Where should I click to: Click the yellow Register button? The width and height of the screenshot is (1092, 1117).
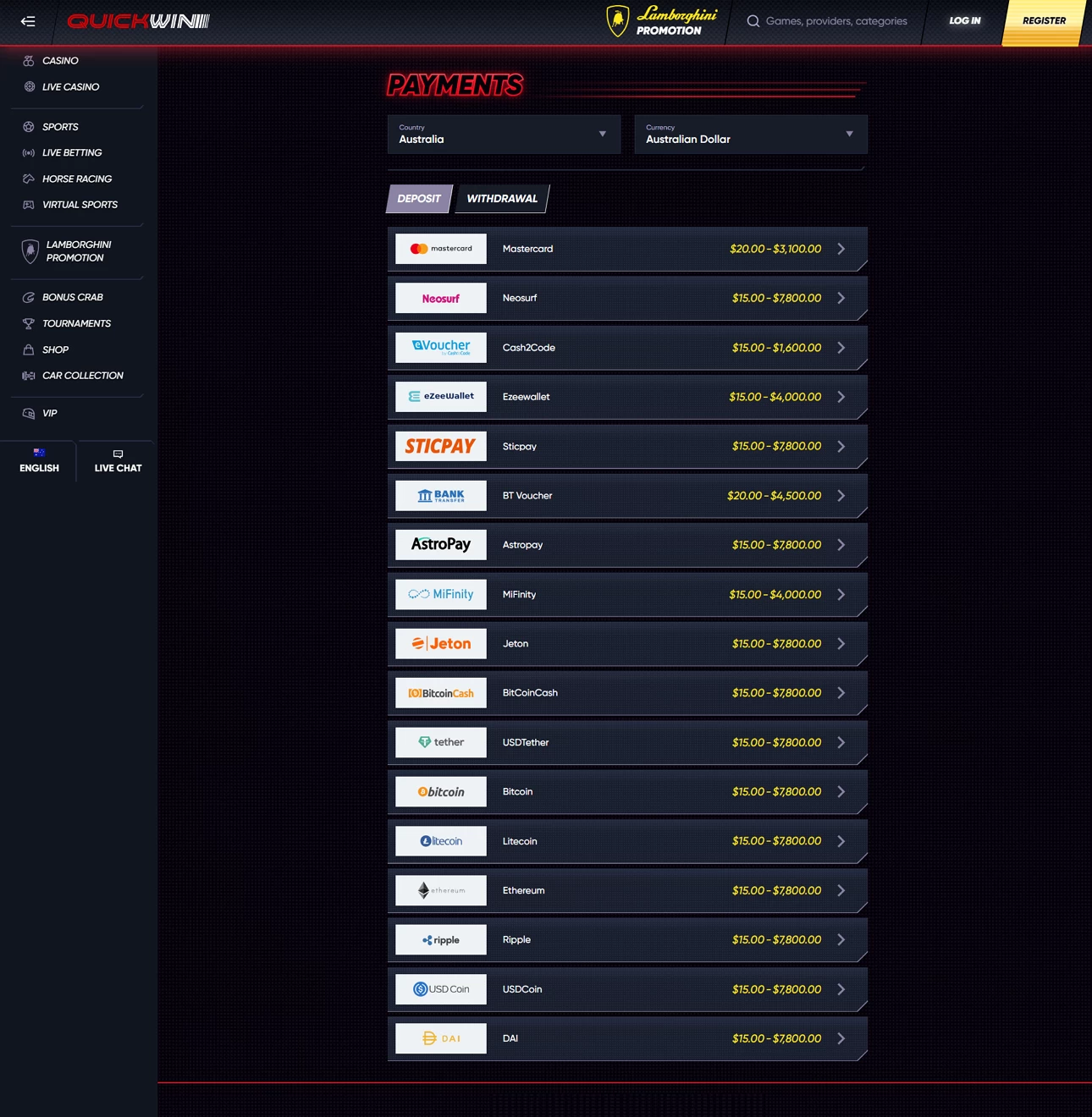pos(1044,21)
